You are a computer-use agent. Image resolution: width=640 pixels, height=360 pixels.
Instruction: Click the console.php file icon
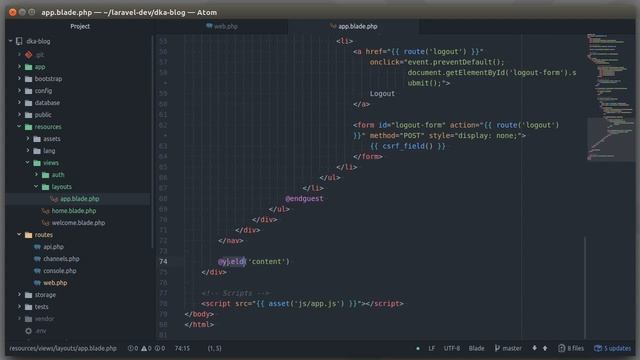[x=37, y=271]
